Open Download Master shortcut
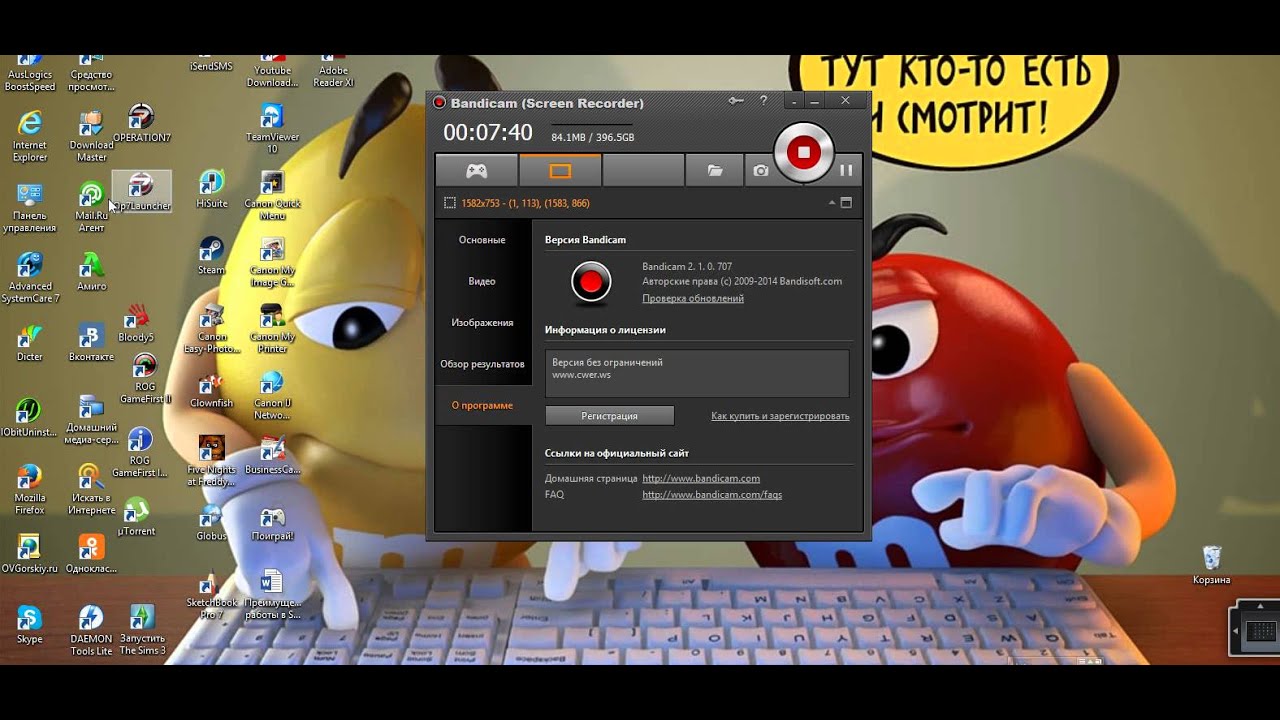Image resolution: width=1280 pixels, height=720 pixels. pyautogui.click(x=91, y=136)
